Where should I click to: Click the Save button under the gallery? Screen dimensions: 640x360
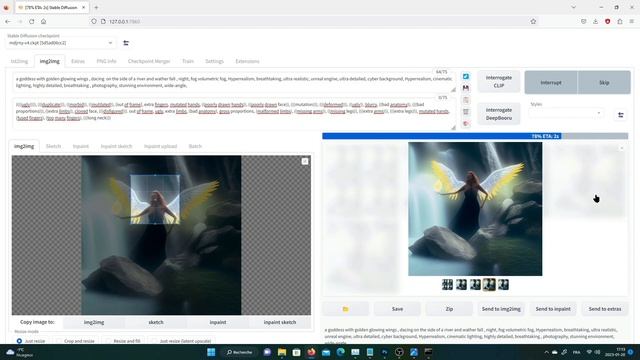397,309
